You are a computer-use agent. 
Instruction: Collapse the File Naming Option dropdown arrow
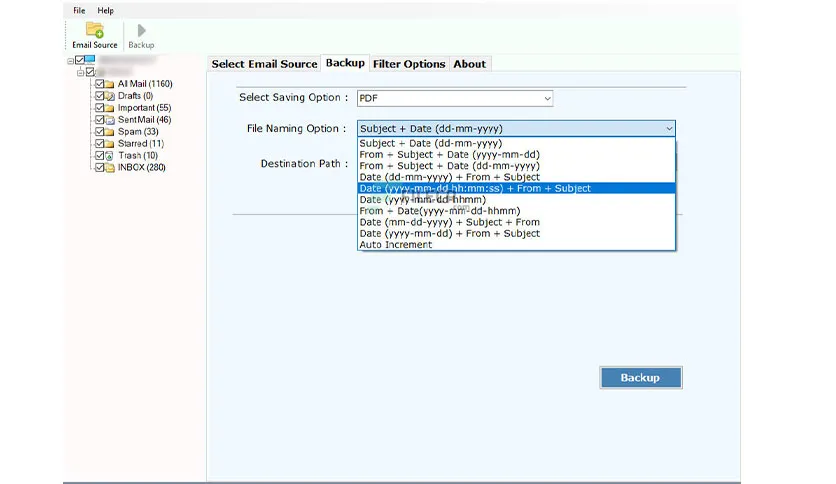(669, 128)
